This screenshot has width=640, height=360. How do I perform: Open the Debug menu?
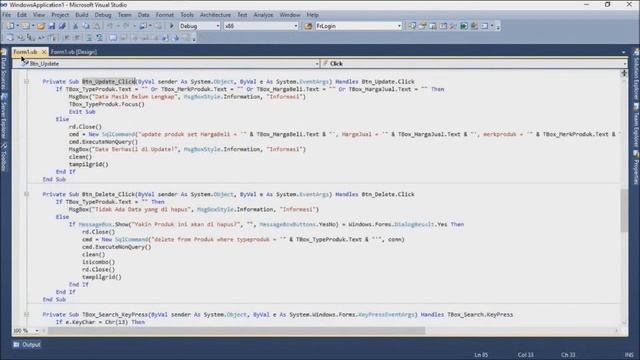pos(103,15)
